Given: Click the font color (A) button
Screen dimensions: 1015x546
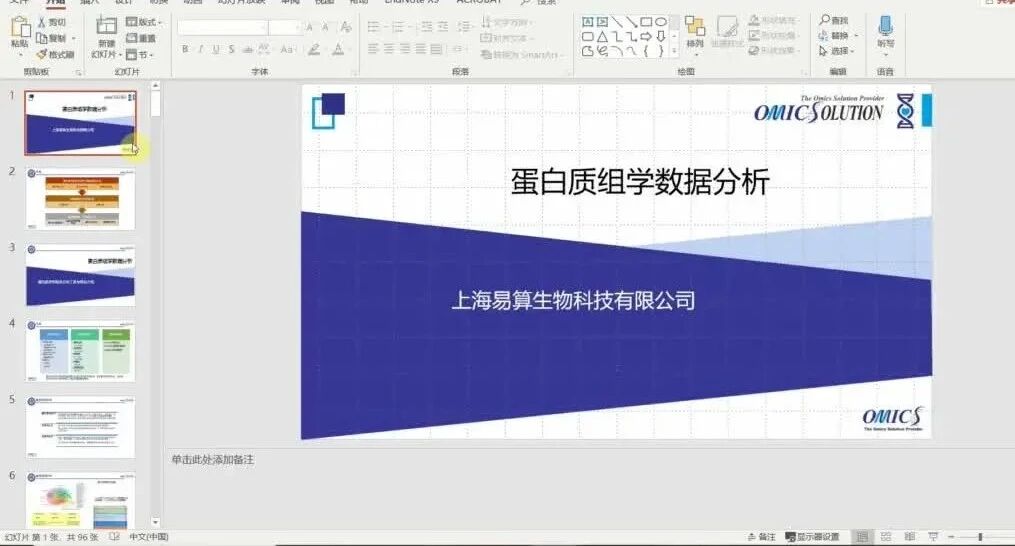Looking at the screenshot, I should (338, 49).
